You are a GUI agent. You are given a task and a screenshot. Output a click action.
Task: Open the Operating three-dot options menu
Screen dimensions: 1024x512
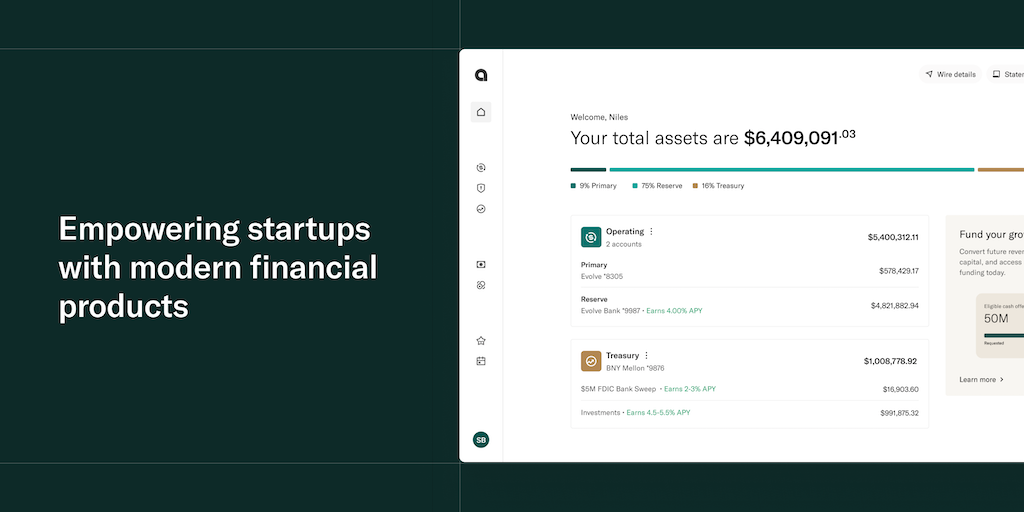coord(652,231)
